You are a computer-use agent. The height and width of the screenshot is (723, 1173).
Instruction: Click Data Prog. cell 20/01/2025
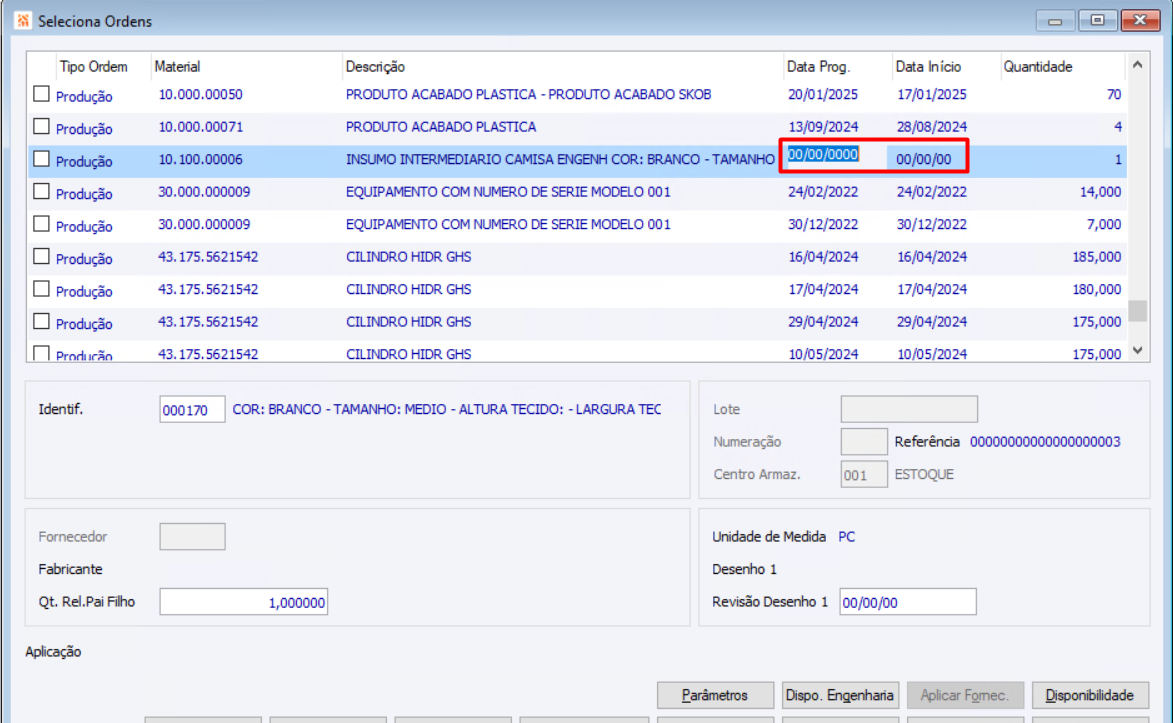pos(823,94)
